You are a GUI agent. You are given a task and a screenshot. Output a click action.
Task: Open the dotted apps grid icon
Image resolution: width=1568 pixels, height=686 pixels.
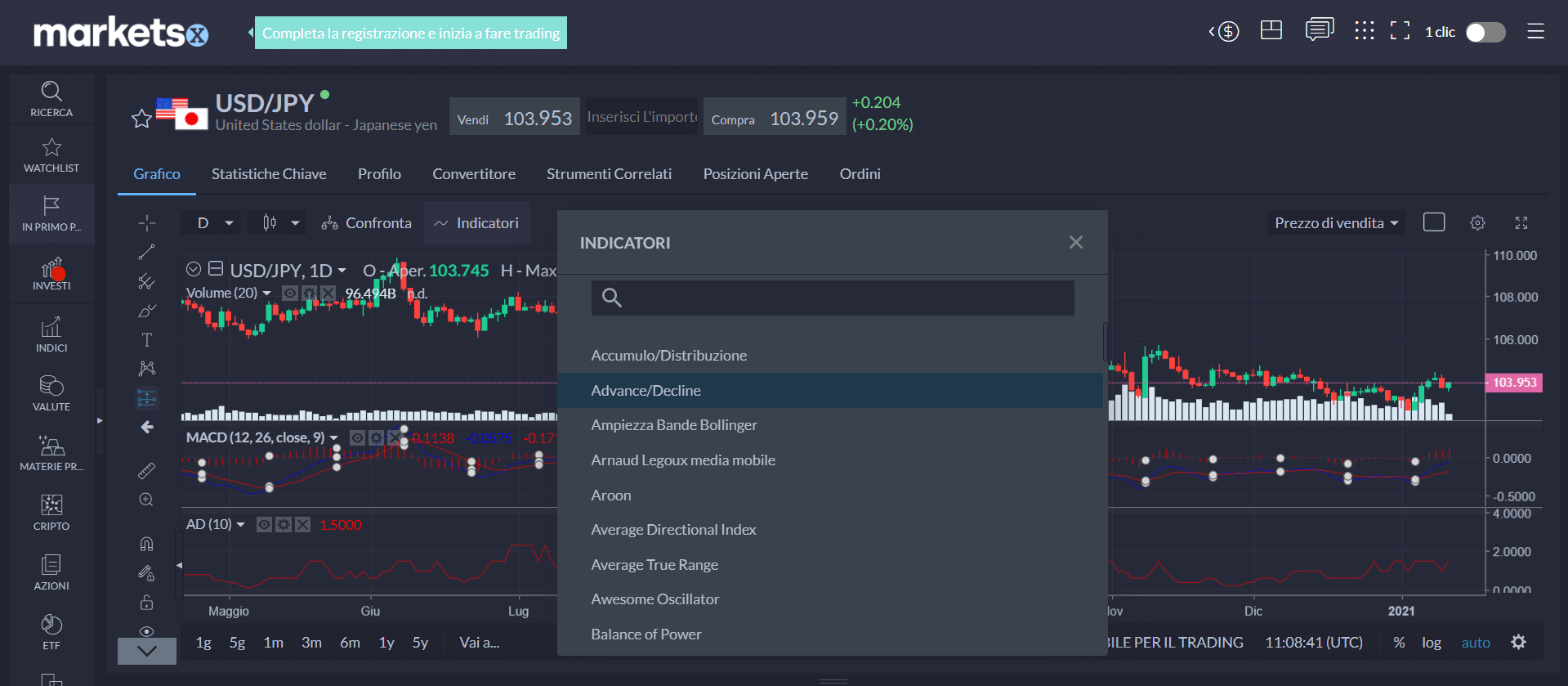pos(1365,31)
